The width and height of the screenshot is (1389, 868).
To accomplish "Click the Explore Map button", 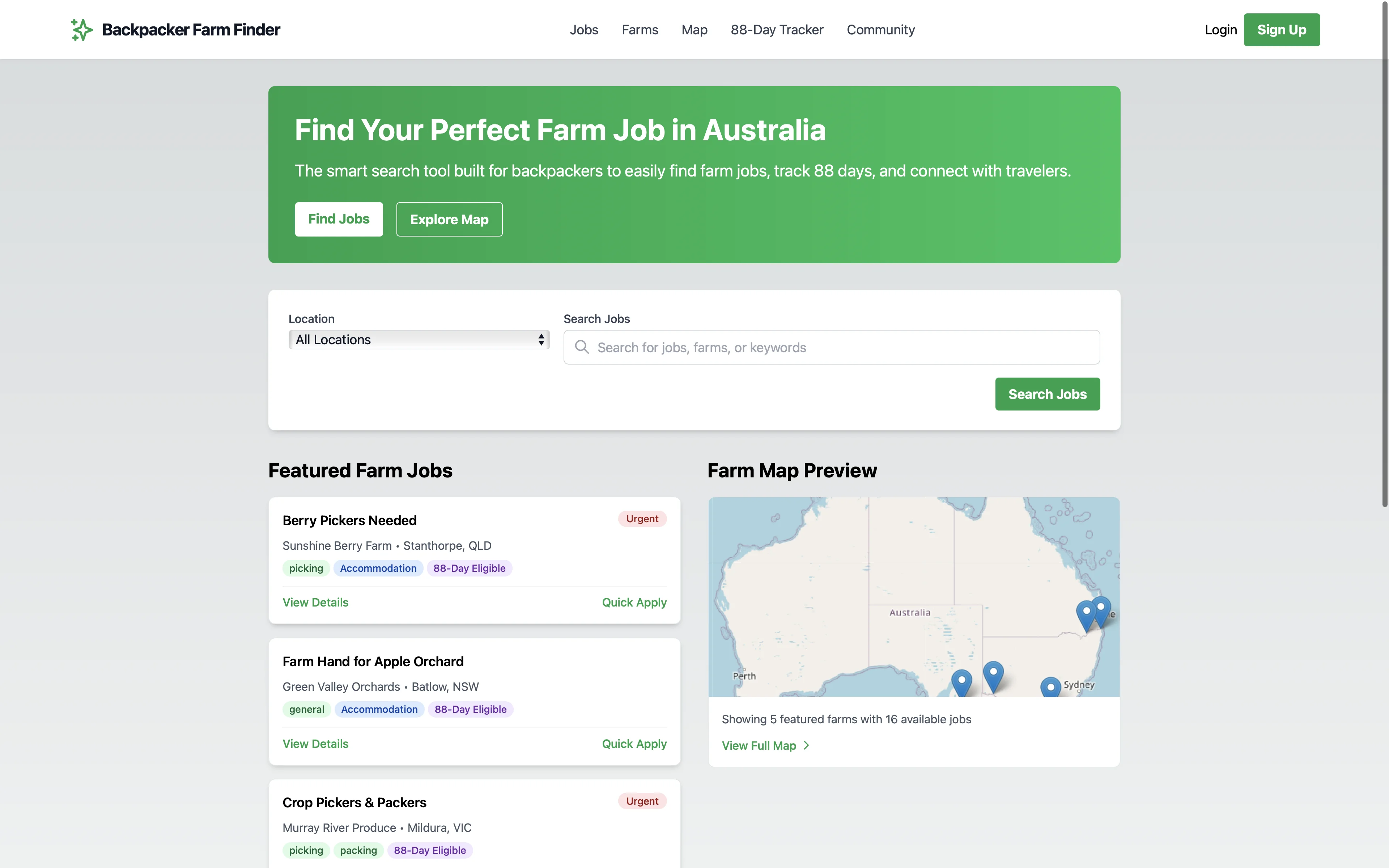I will tap(449, 219).
